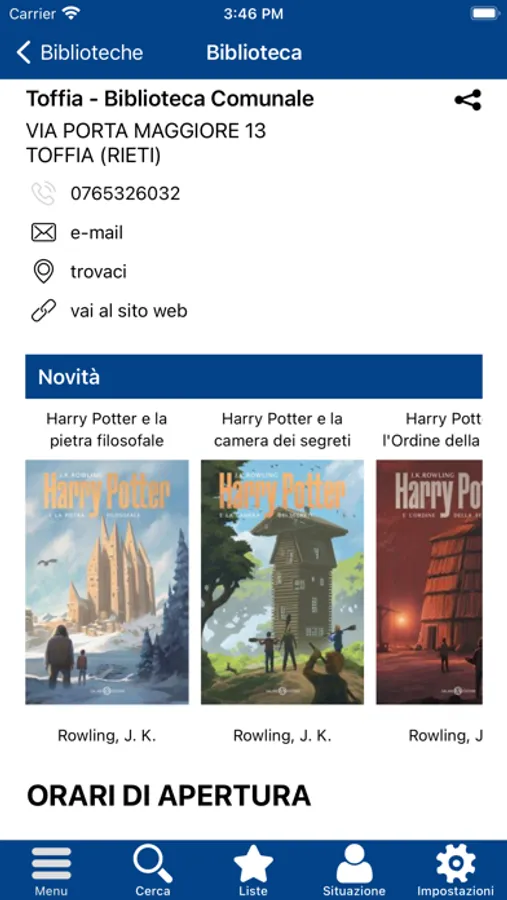Open the camera dei segreti book cover
The height and width of the screenshot is (900, 507).
click(282, 582)
